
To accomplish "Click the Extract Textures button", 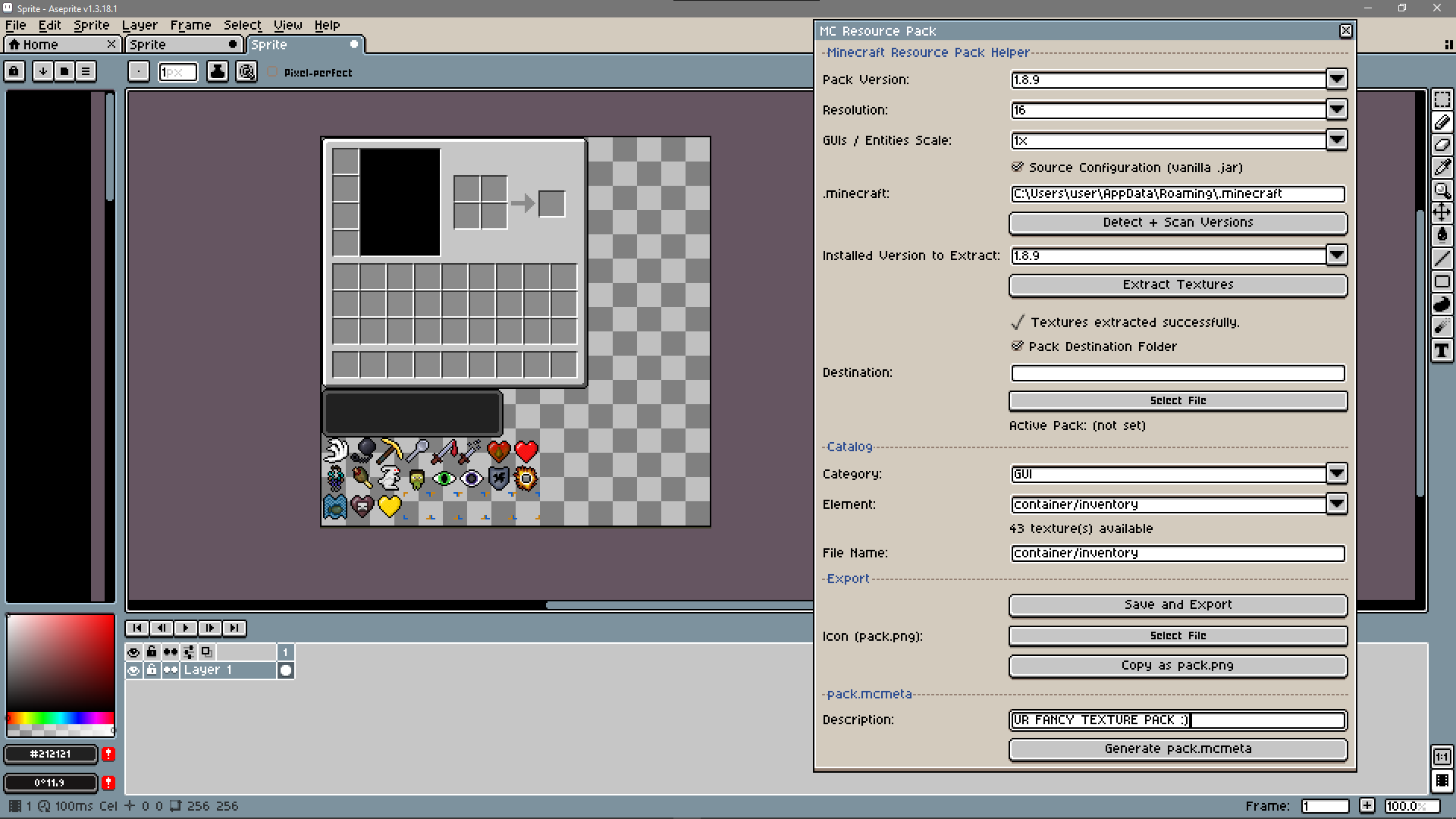I will pyautogui.click(x=1178, y=285).
